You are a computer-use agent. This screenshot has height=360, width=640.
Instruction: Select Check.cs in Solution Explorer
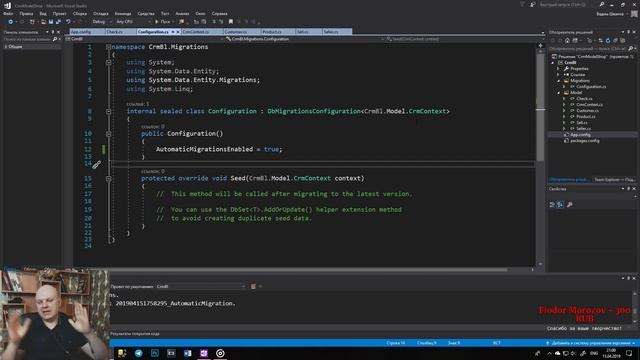[x=584, y=98]
